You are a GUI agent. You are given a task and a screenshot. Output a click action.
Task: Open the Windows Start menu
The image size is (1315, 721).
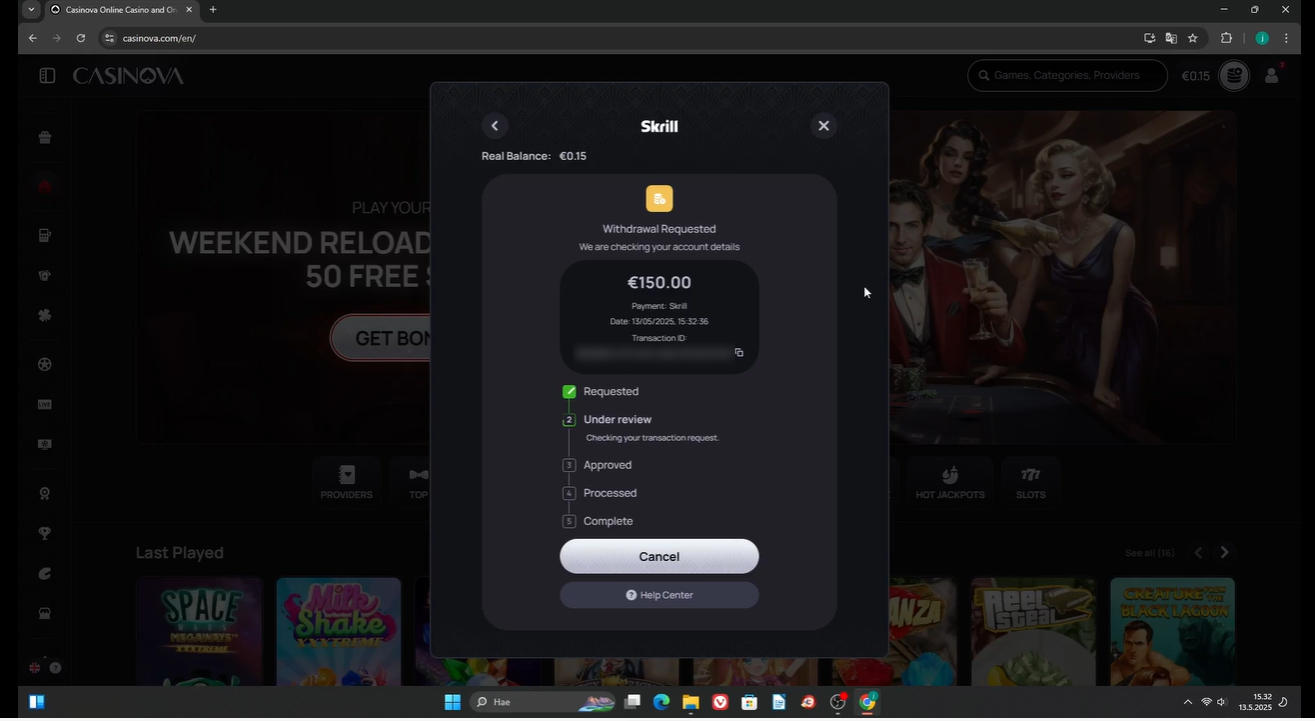click(x=452, y=702)
